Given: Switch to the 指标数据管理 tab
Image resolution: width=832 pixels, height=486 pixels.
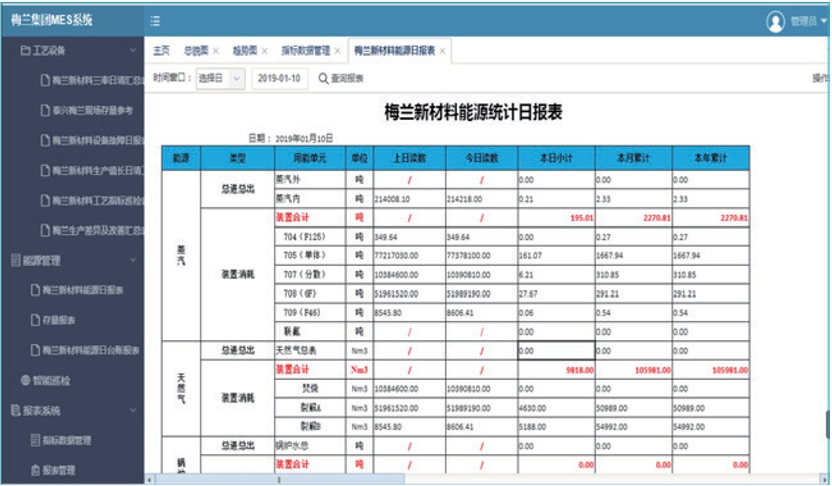Looking at the screenshot, I should (305, 50).
